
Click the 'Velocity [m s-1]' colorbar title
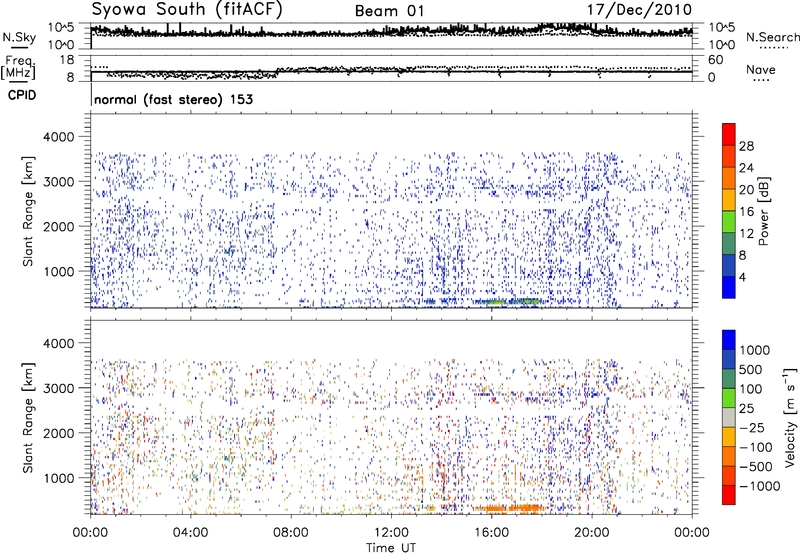coord(790,417)
